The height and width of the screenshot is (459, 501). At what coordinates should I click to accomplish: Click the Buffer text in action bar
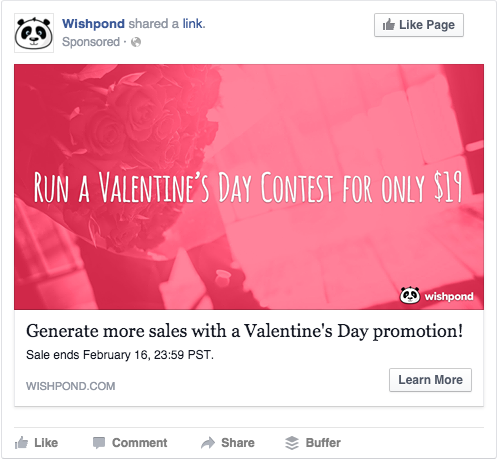pyautogui.click(x=323, y=443)
